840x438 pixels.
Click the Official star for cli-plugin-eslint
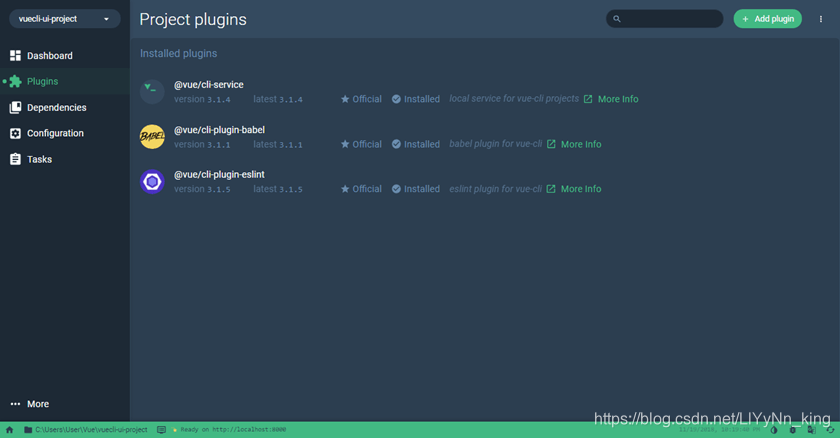point(345,189)
